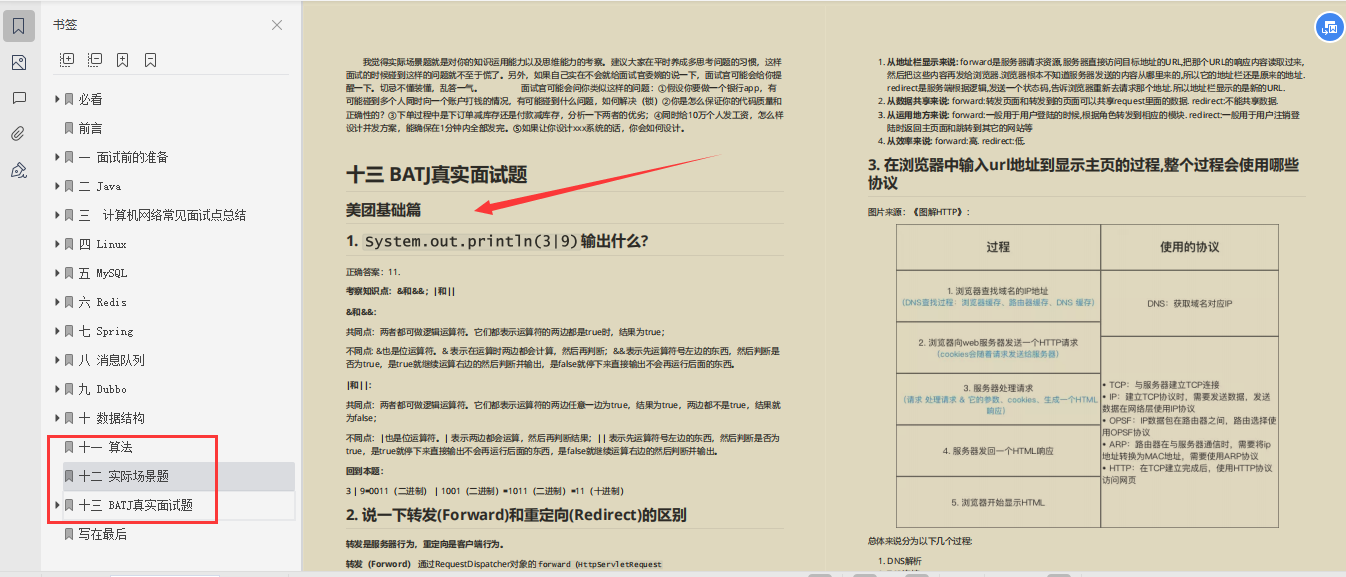Open the page thumbnails sidebar panel
Image resolution: width=1346 pixels, height=577 pixels.
19,62
